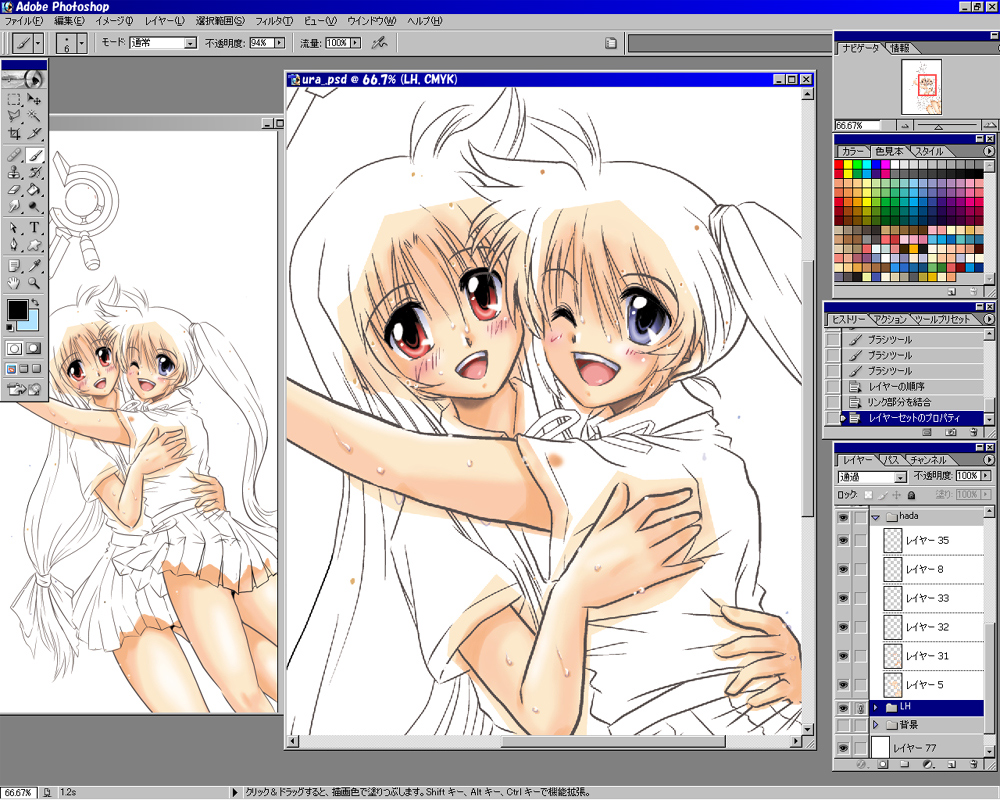
Task: Select the Type tool
Action: (x=34, y=228)
